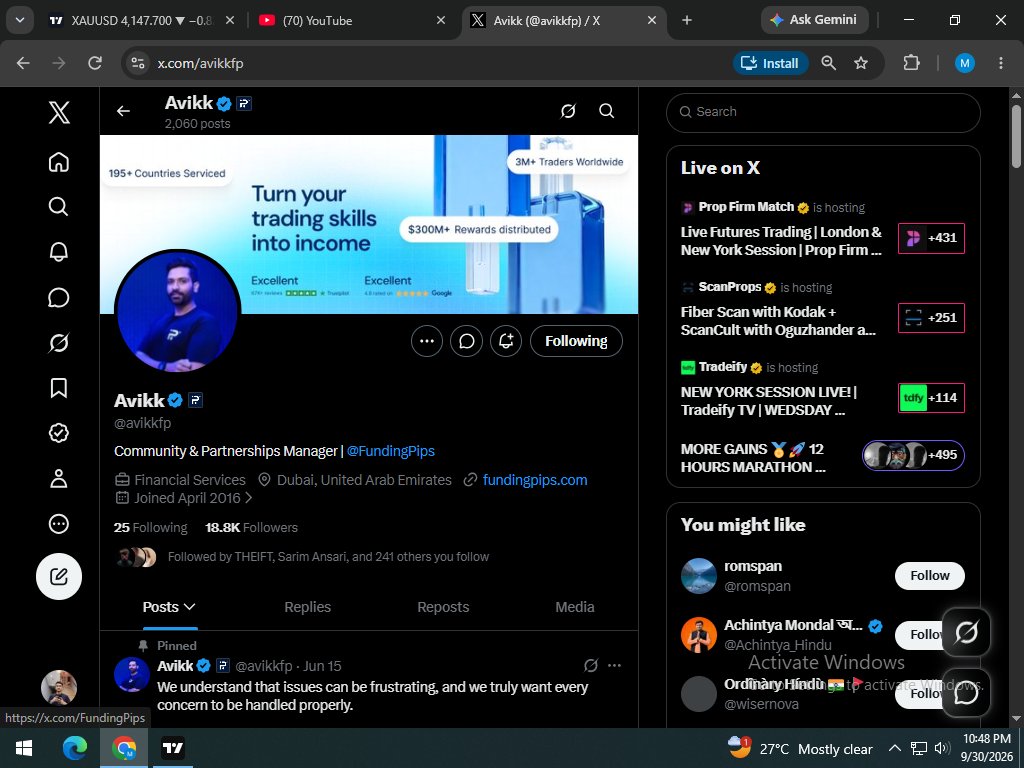This screenshot has width=1024, height=768.
Task: Click the Following button
Action: [576, 341]
